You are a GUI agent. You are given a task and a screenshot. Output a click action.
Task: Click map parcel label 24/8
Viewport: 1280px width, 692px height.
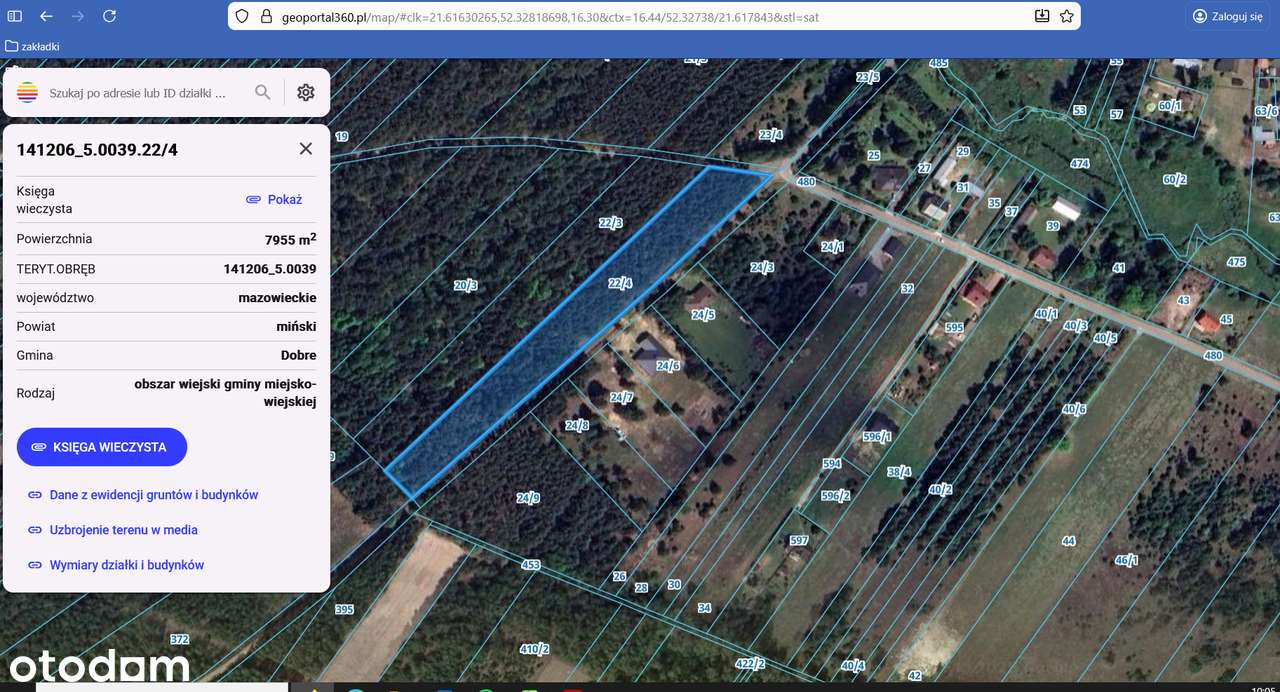pyautogui.click(x=577, y=426)
